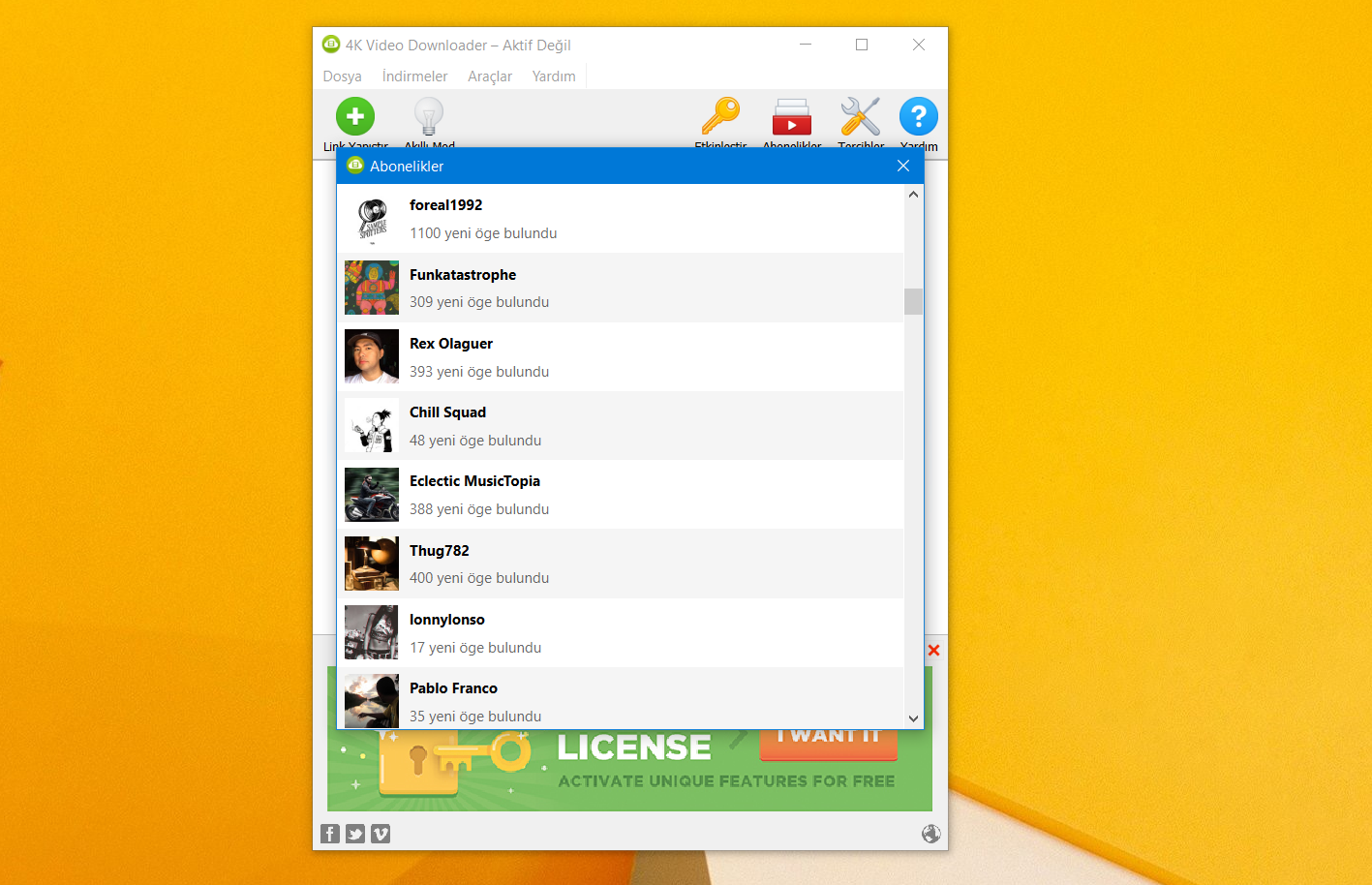Click the Rex Olaguer channel avatar
This screenshot has width=1372, height=885.
click(x=372, y=356)
